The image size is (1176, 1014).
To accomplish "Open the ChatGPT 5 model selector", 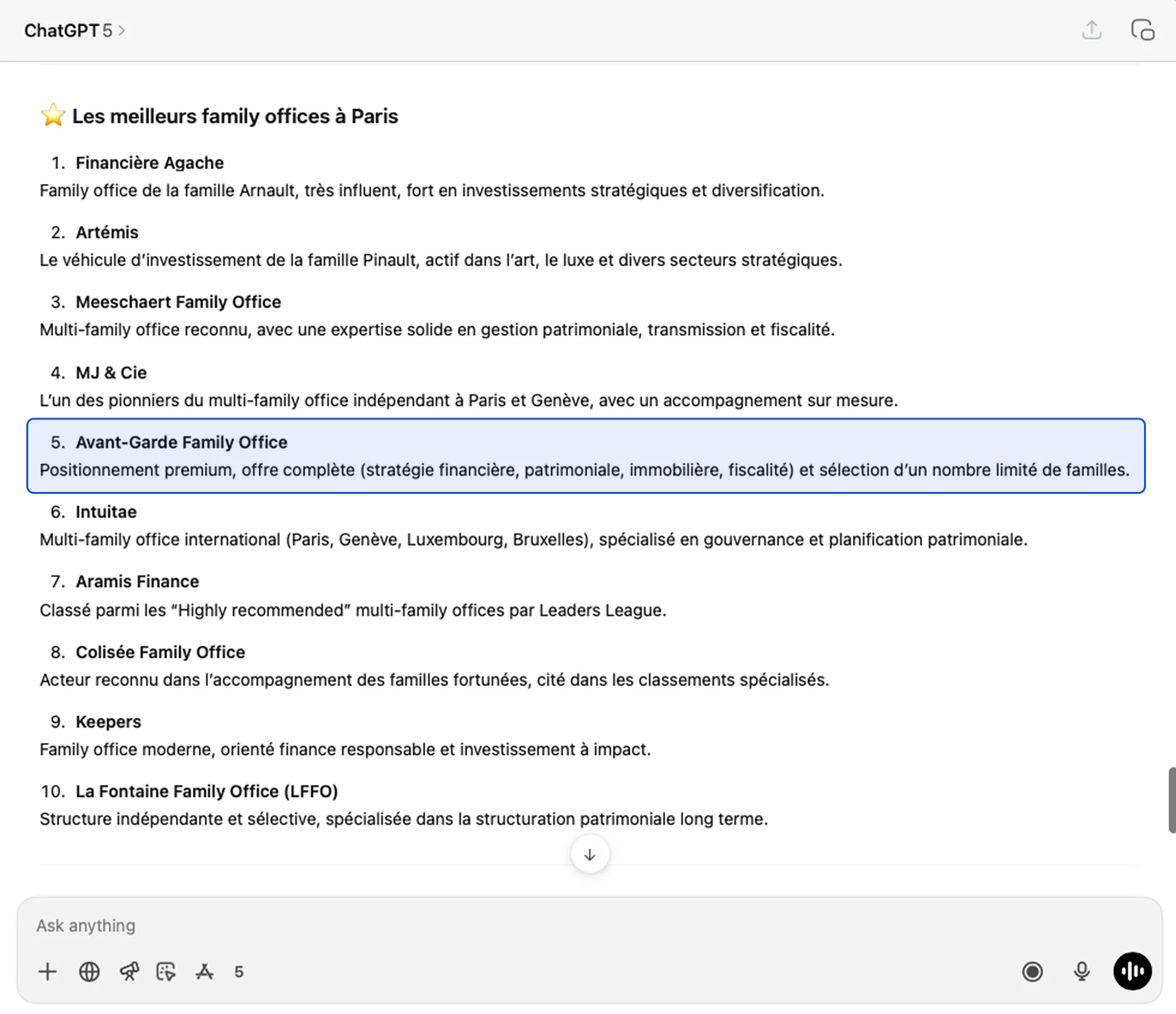I will 75,31.
